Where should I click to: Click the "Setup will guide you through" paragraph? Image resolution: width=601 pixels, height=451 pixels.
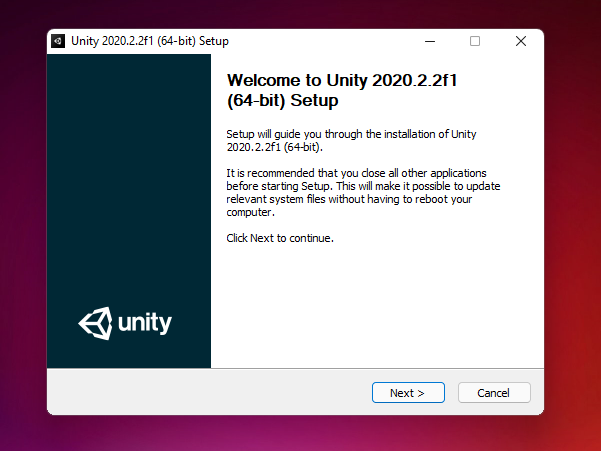tap(351, 141)
